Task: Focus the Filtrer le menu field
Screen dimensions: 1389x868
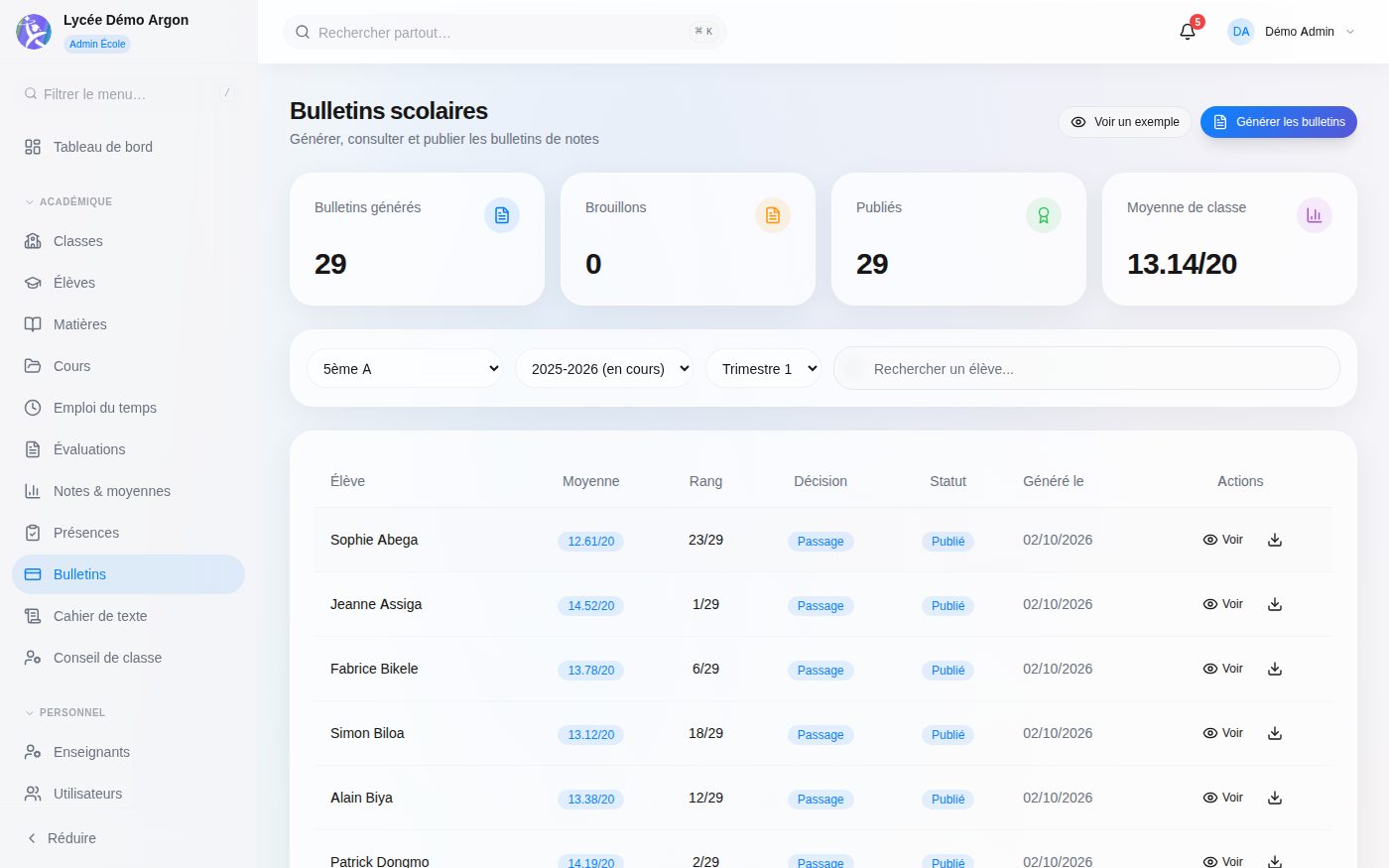Action: tap(128, 93)
